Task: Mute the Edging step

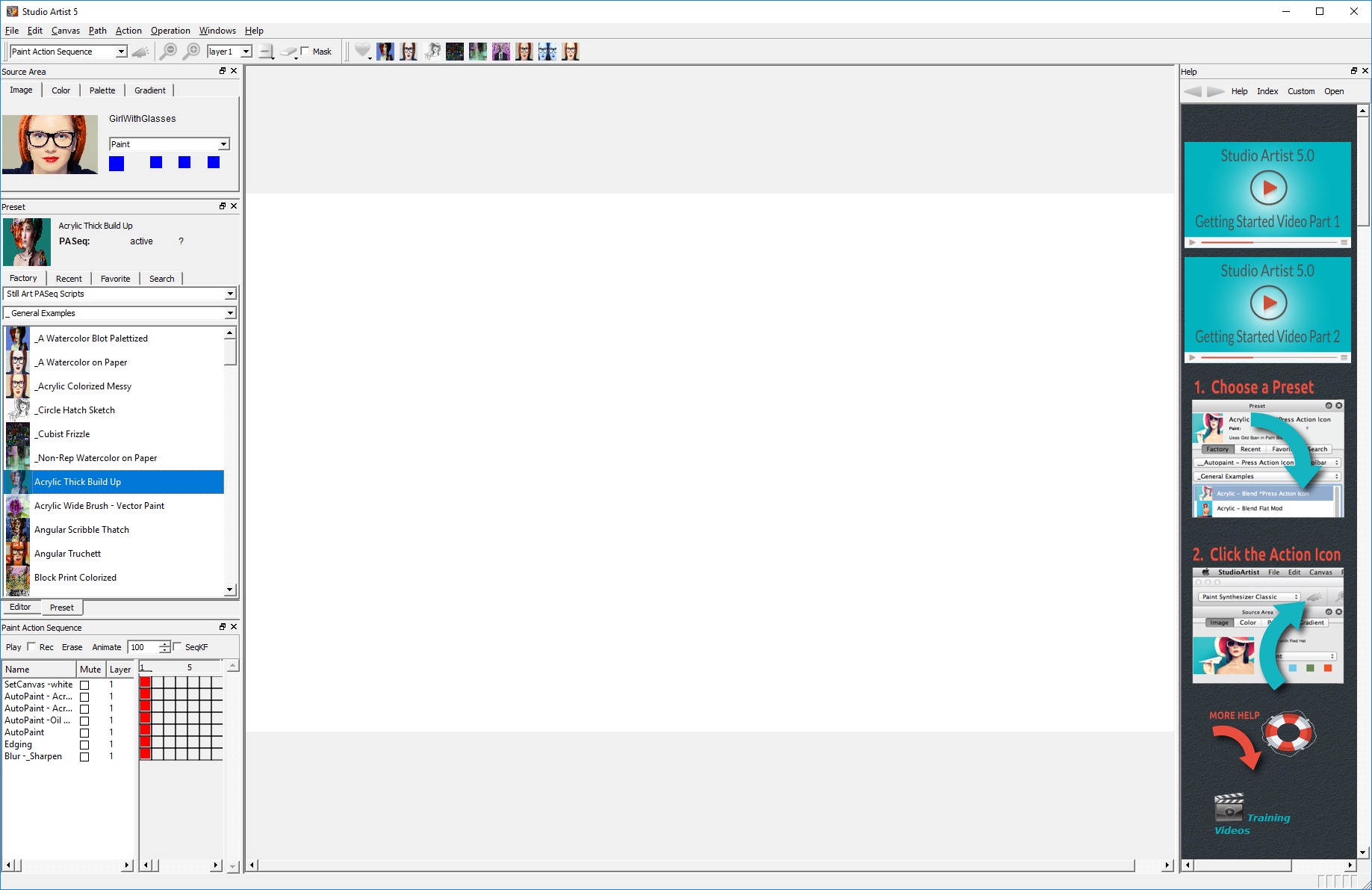Action: (84, 744)
